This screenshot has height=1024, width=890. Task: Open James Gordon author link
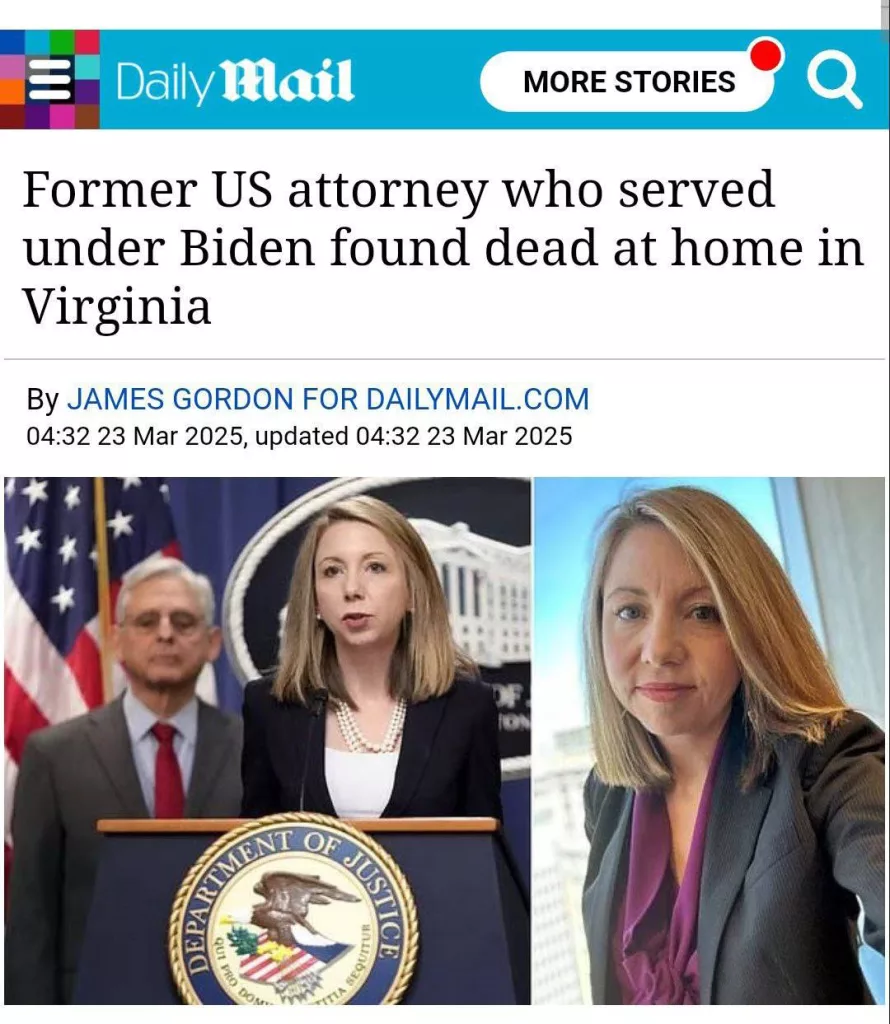click(180, 399)
